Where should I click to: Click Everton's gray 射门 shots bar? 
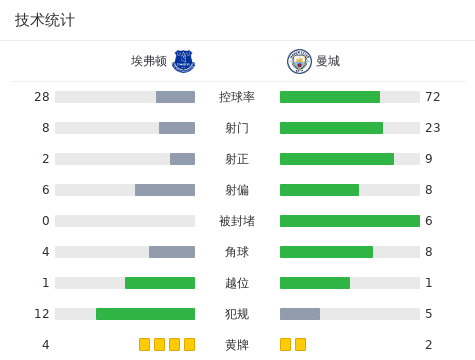[x=177, y=128]
